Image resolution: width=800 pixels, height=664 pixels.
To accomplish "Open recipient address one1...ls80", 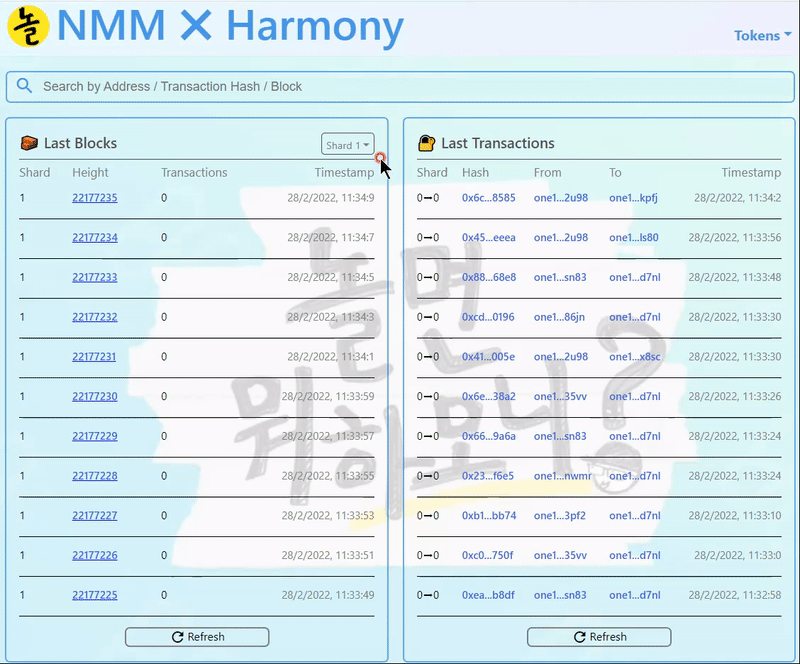I will [634, 237].
